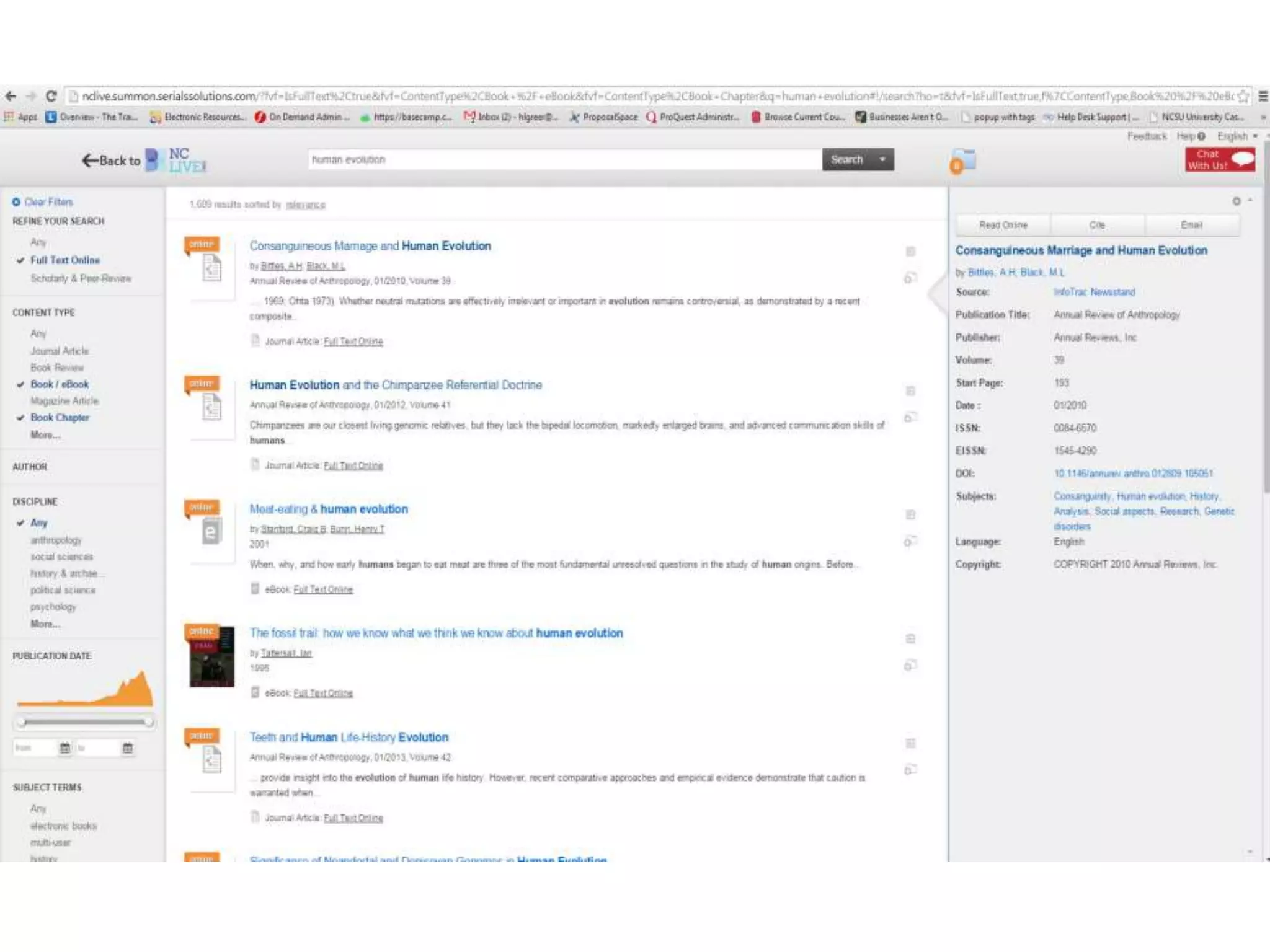Image resolution: width=1270 pixels, height=952 pixels.
Task: Open the Search button dropdown arrow
Action: tap(882, 160)
